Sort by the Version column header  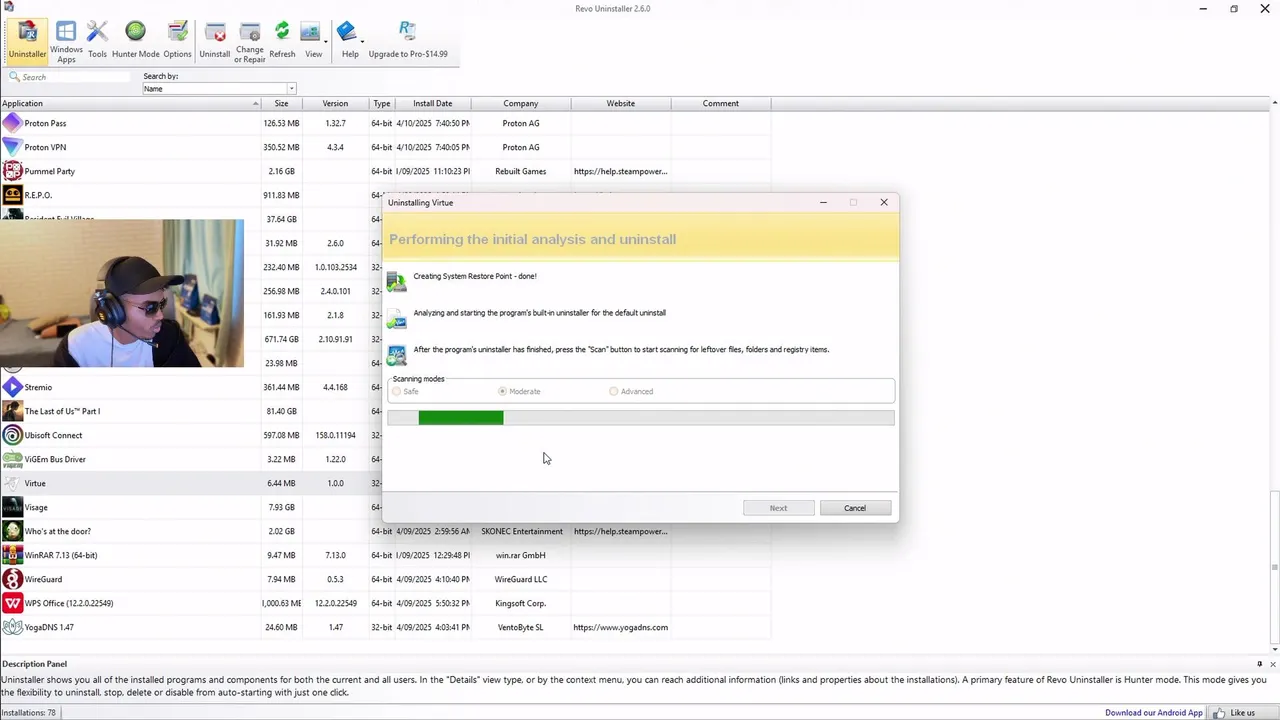point(335,103)
